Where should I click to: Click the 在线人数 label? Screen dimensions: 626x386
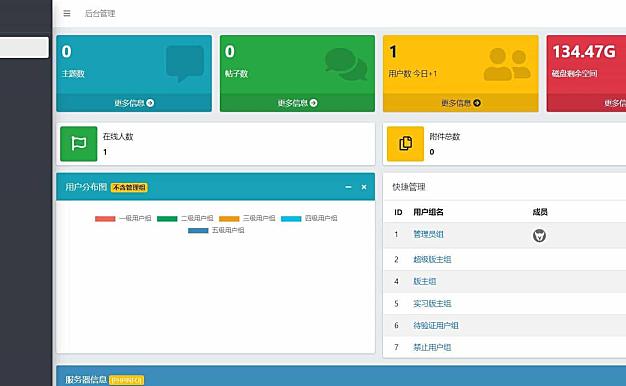click(118, 137)
